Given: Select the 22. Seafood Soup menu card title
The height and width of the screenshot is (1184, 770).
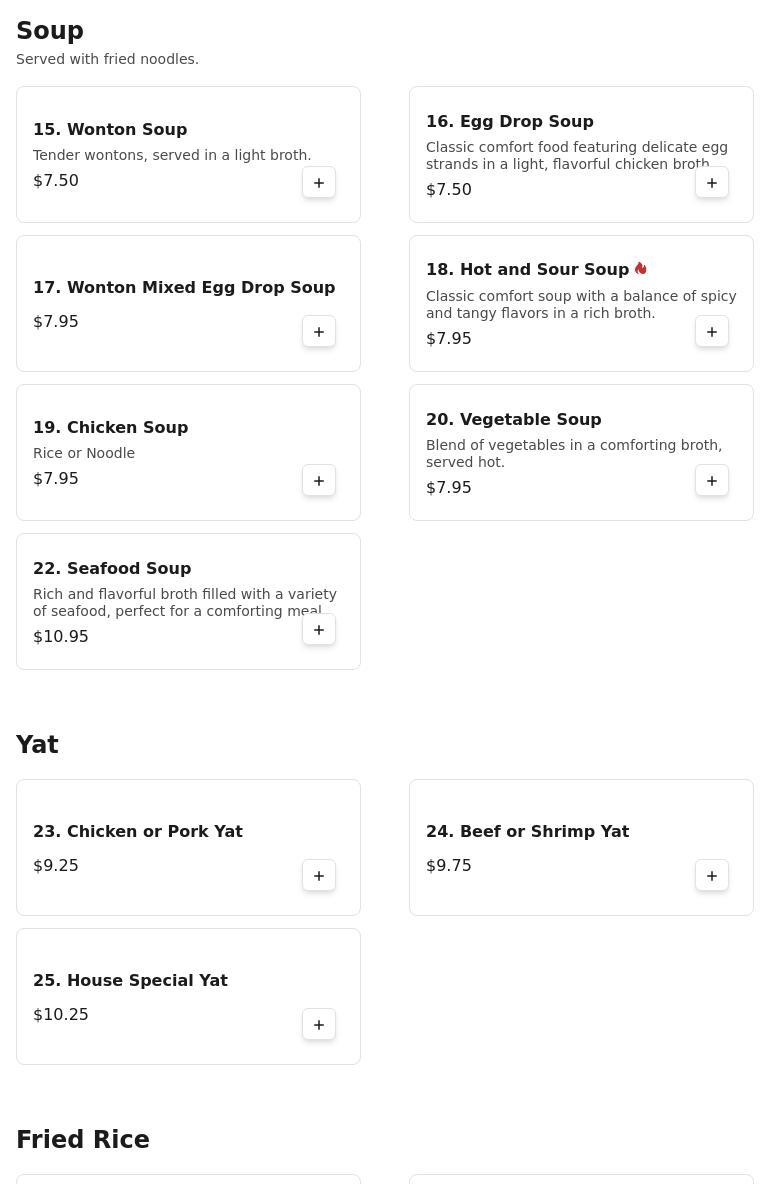Looking at the screenshot, I should pyautogui.click(x=112, y=569).
